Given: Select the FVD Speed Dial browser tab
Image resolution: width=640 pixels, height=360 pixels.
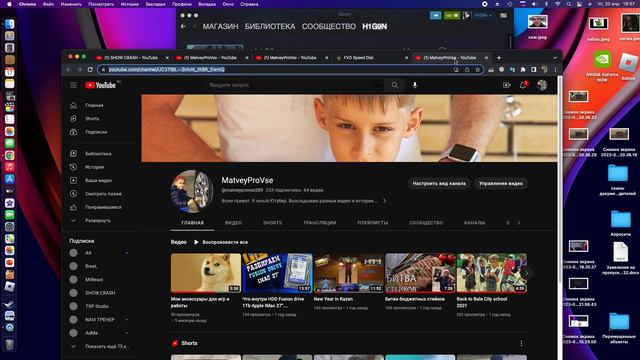Looking at the screenshot, I should click(371, 58).
